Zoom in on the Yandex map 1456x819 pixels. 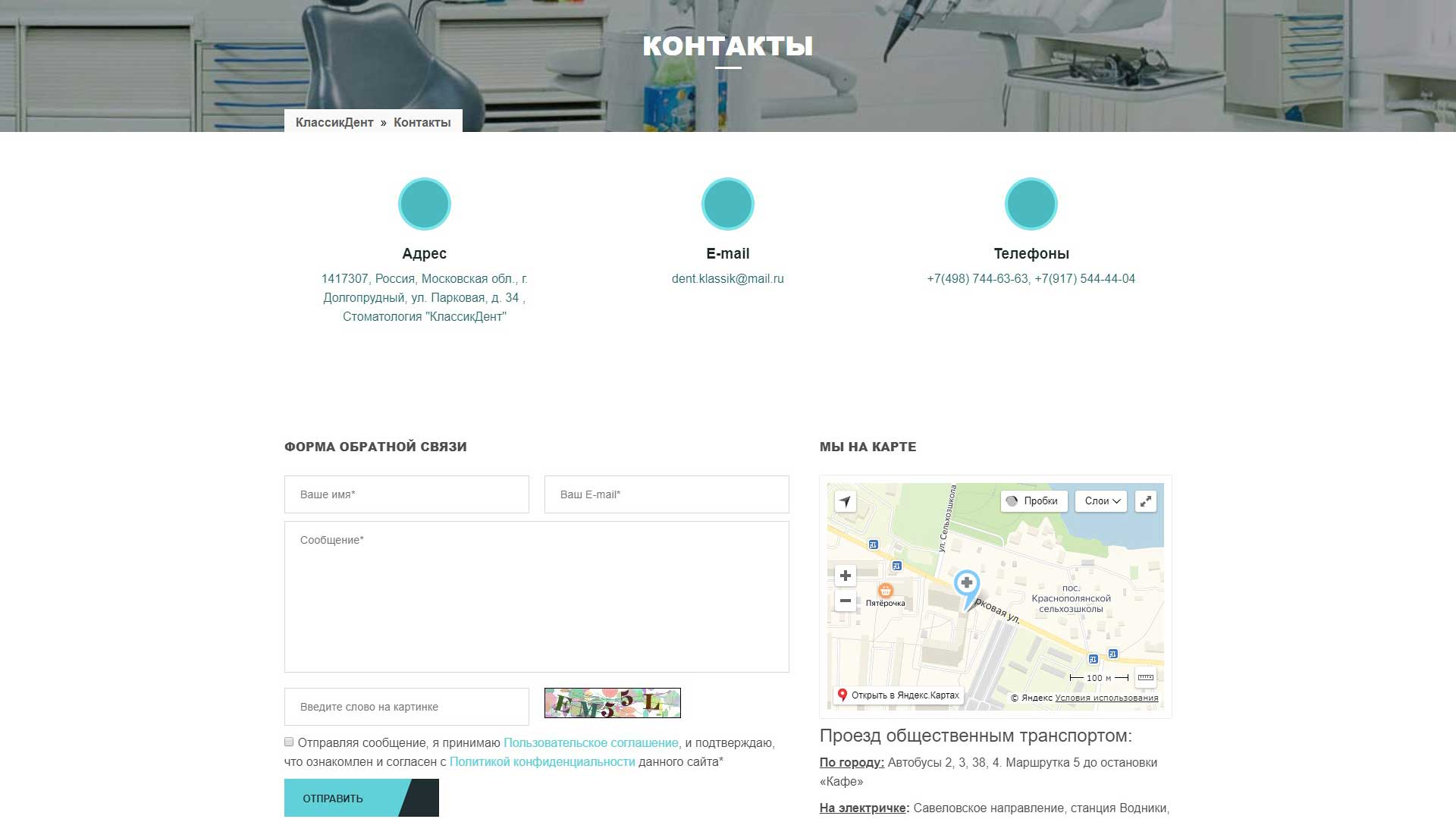click(845, 576)
